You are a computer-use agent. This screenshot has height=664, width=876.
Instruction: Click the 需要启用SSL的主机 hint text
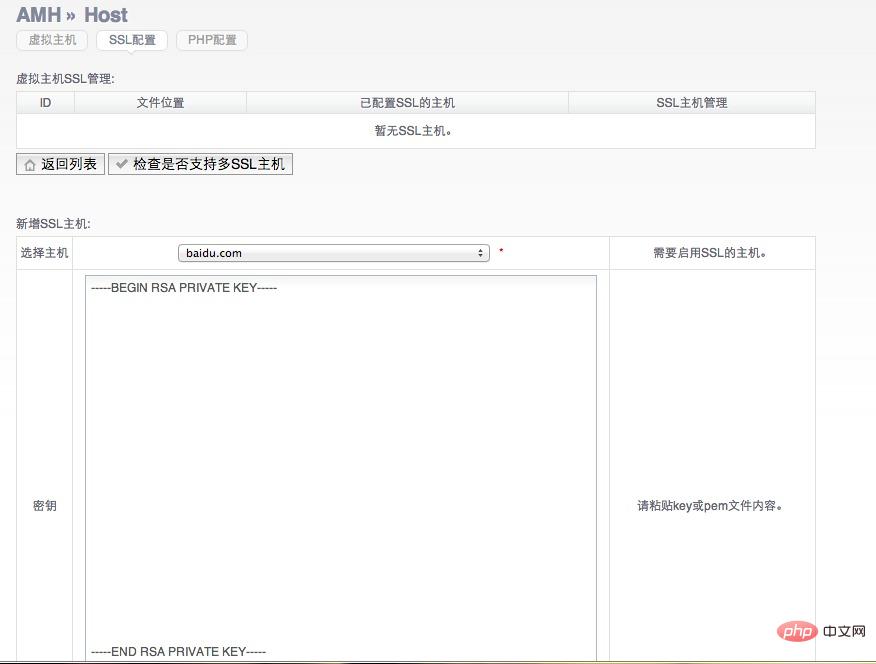710,253
